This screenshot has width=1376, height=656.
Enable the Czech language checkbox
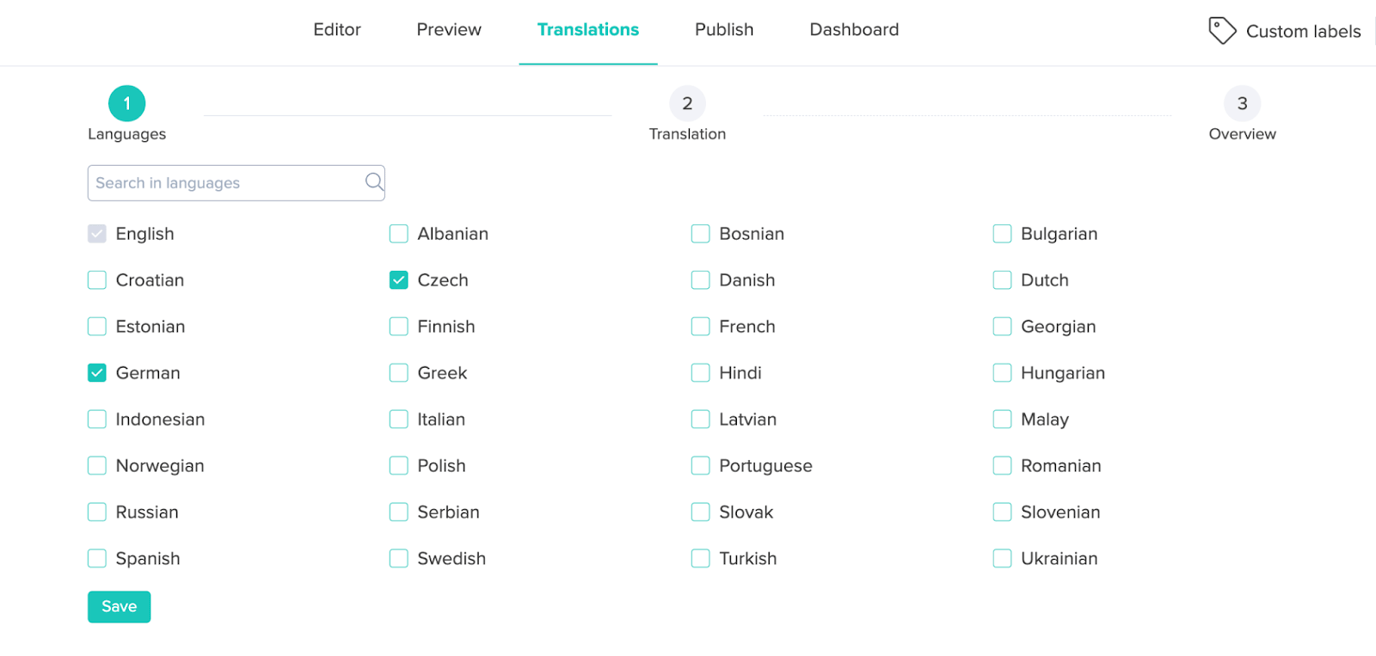(398, 280)
